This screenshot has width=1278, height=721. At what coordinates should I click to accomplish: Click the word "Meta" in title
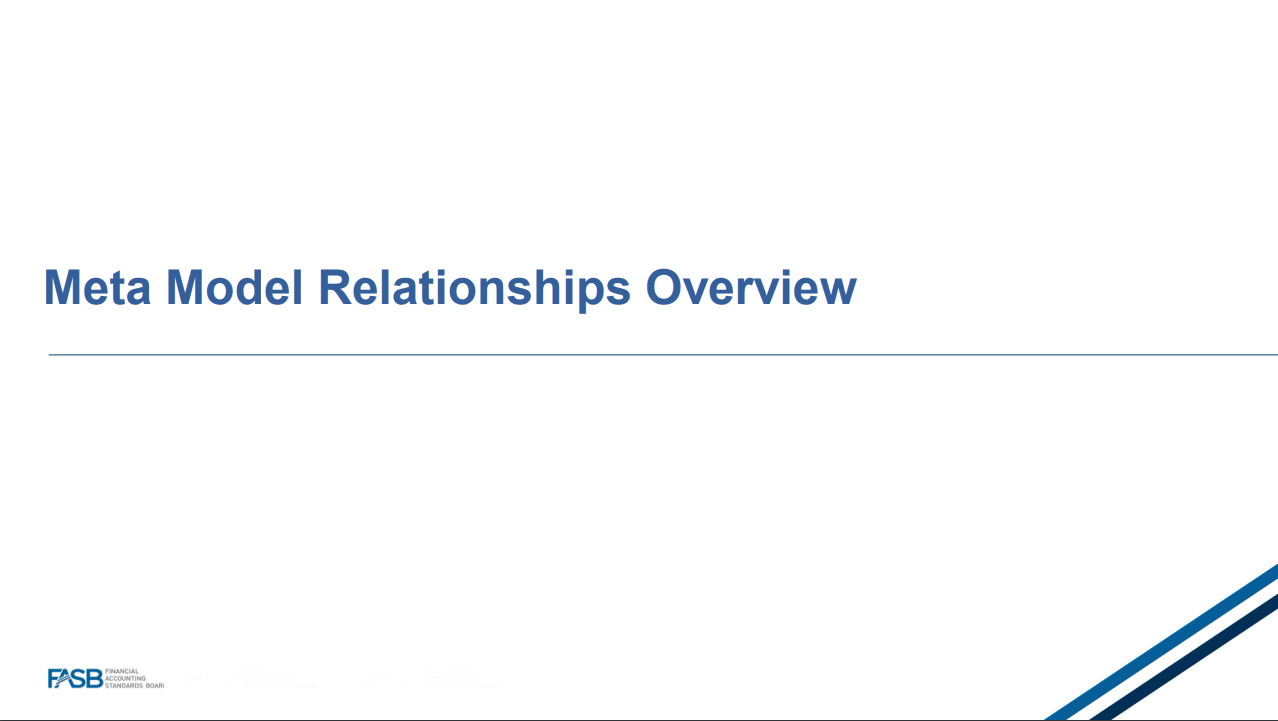click(x=99, y=287)
